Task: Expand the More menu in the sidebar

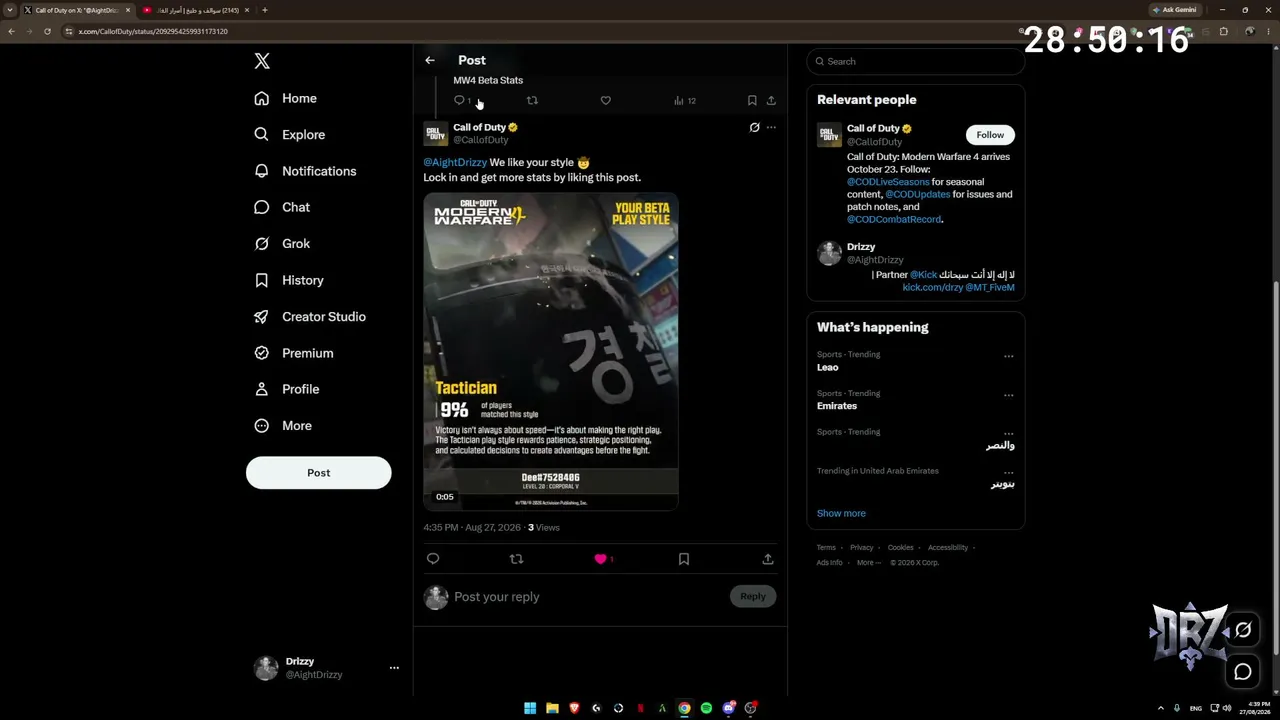Action: [283, 425]
